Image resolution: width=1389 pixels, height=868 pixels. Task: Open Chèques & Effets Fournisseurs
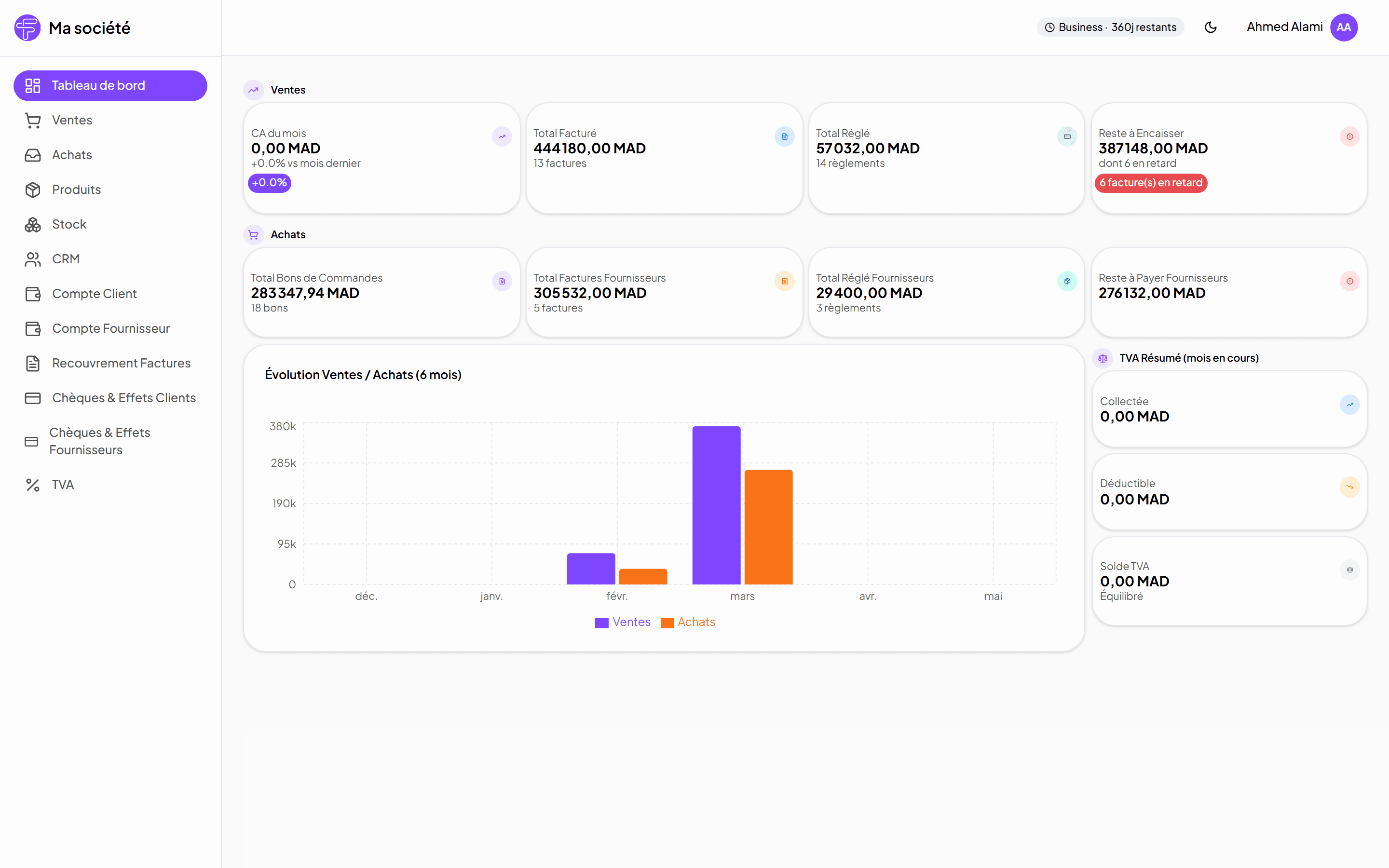pyautogui.click(x=110, y=441)
